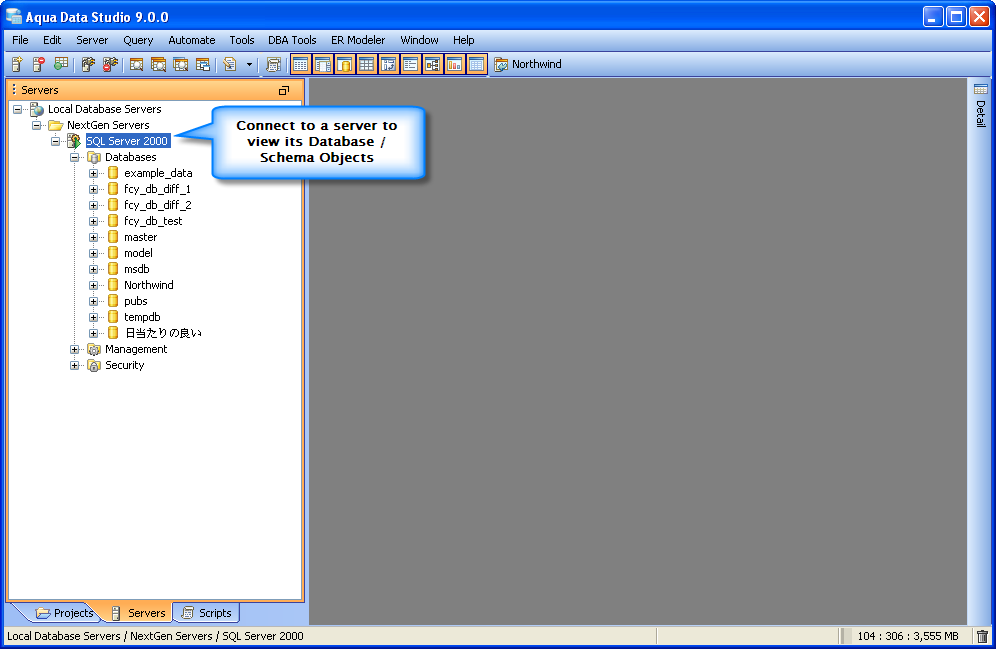The image size is (996, 649).
Task: Expand the Management folder
Action: click(74, 349)
